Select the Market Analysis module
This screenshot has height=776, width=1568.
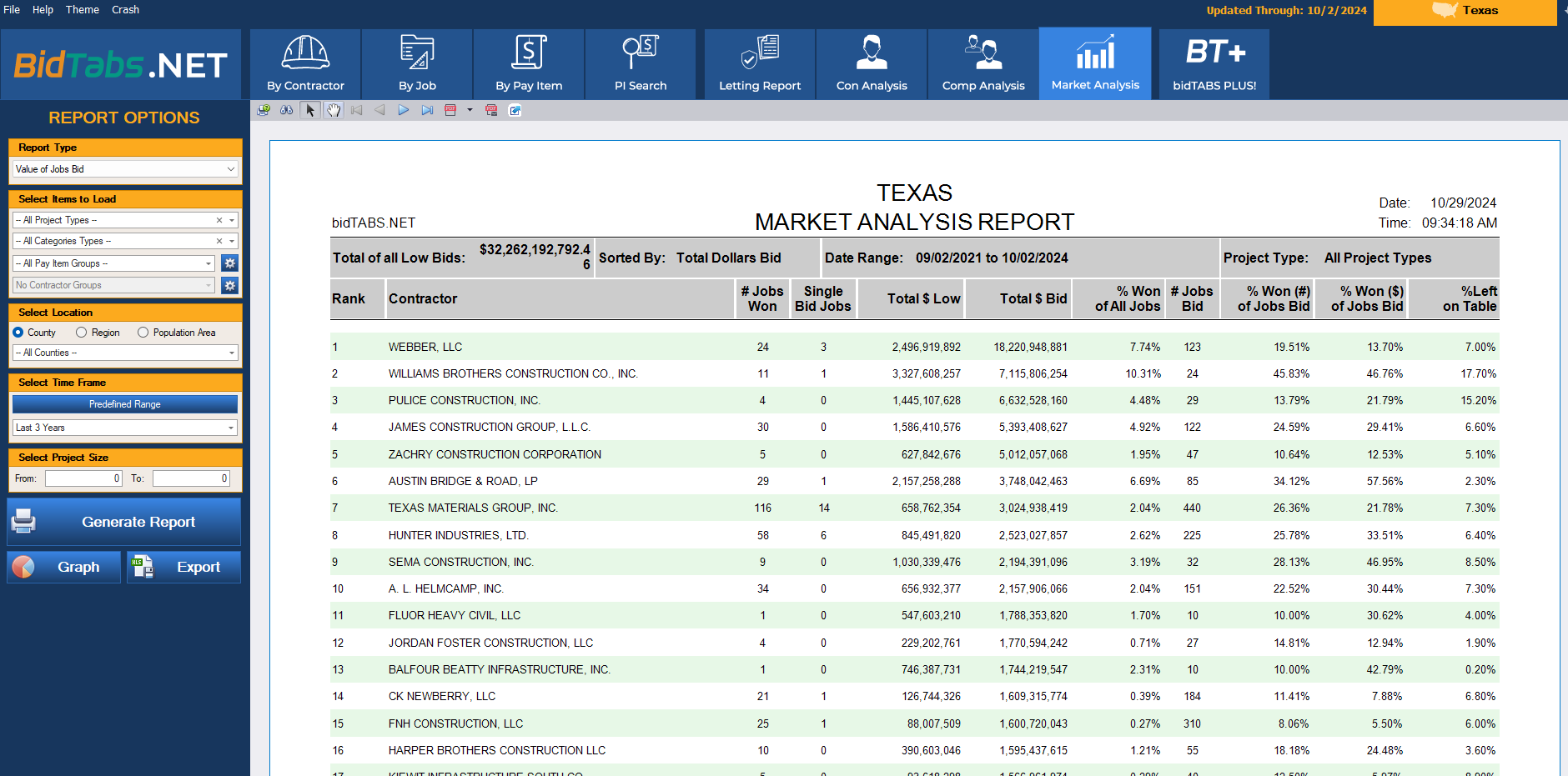tap(1095, 63)
